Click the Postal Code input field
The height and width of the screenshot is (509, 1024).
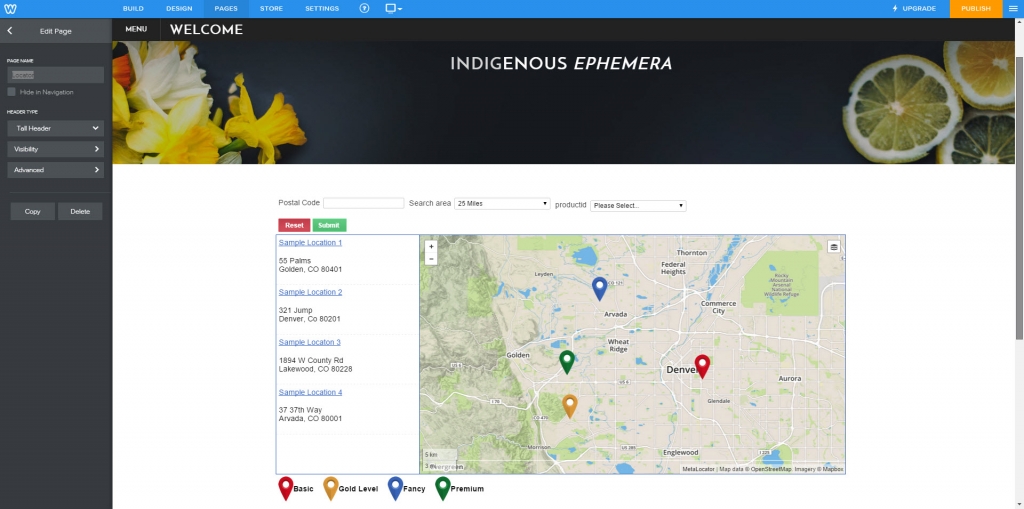[x=363, y=203]
